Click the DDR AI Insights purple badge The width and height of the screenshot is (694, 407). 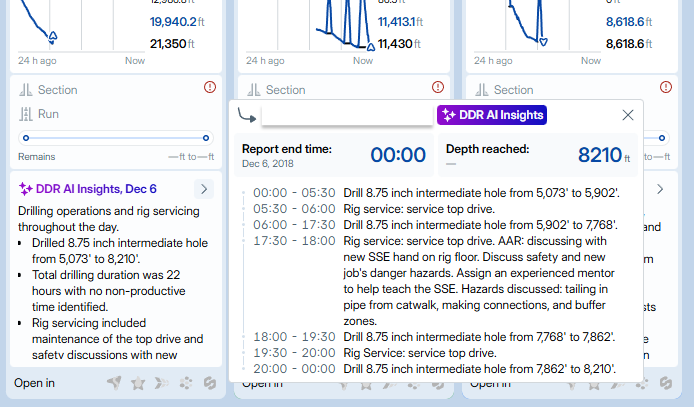[492, 115]
